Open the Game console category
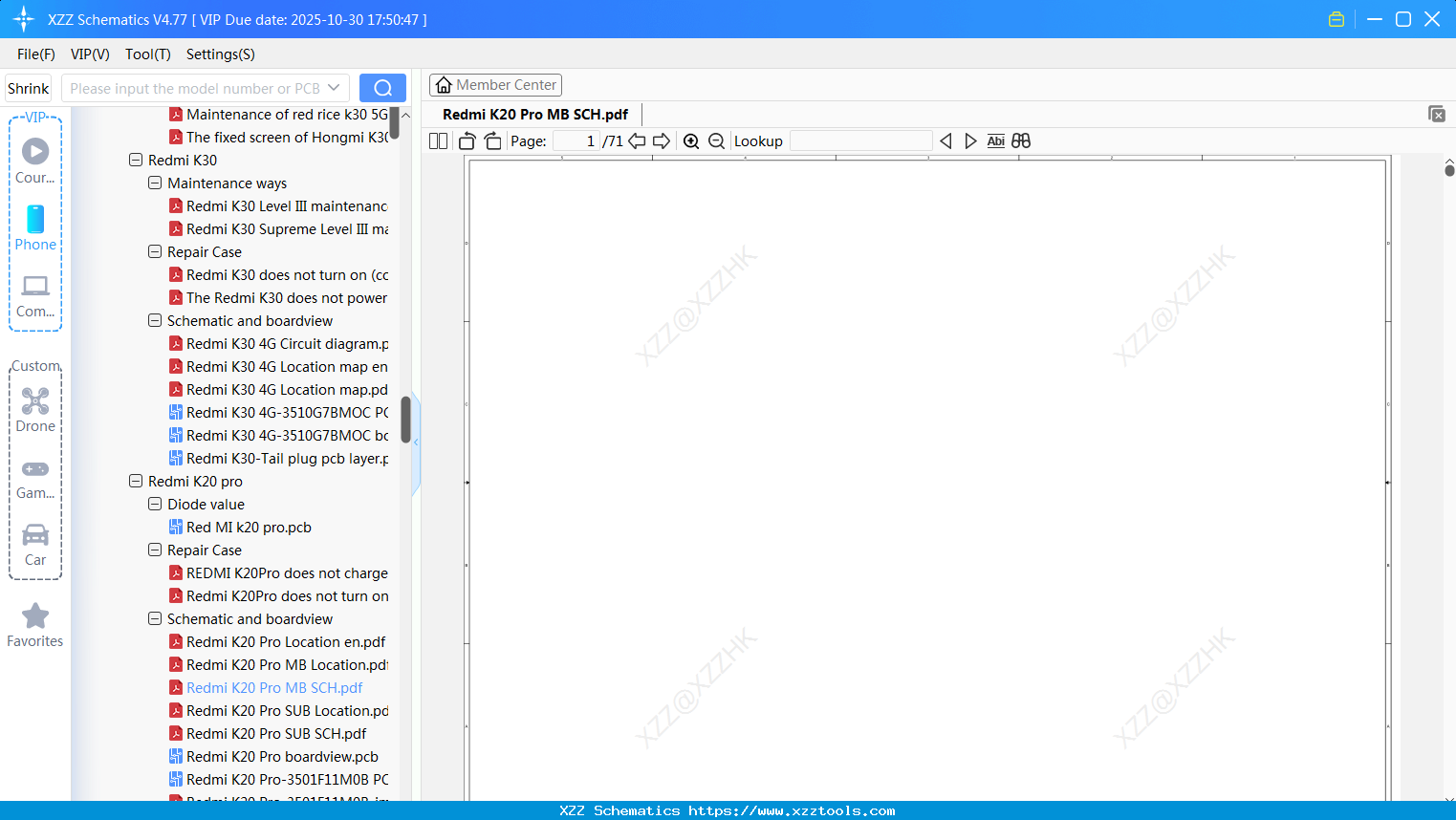Screen dimensions: 1456x820 click(35, 478)
